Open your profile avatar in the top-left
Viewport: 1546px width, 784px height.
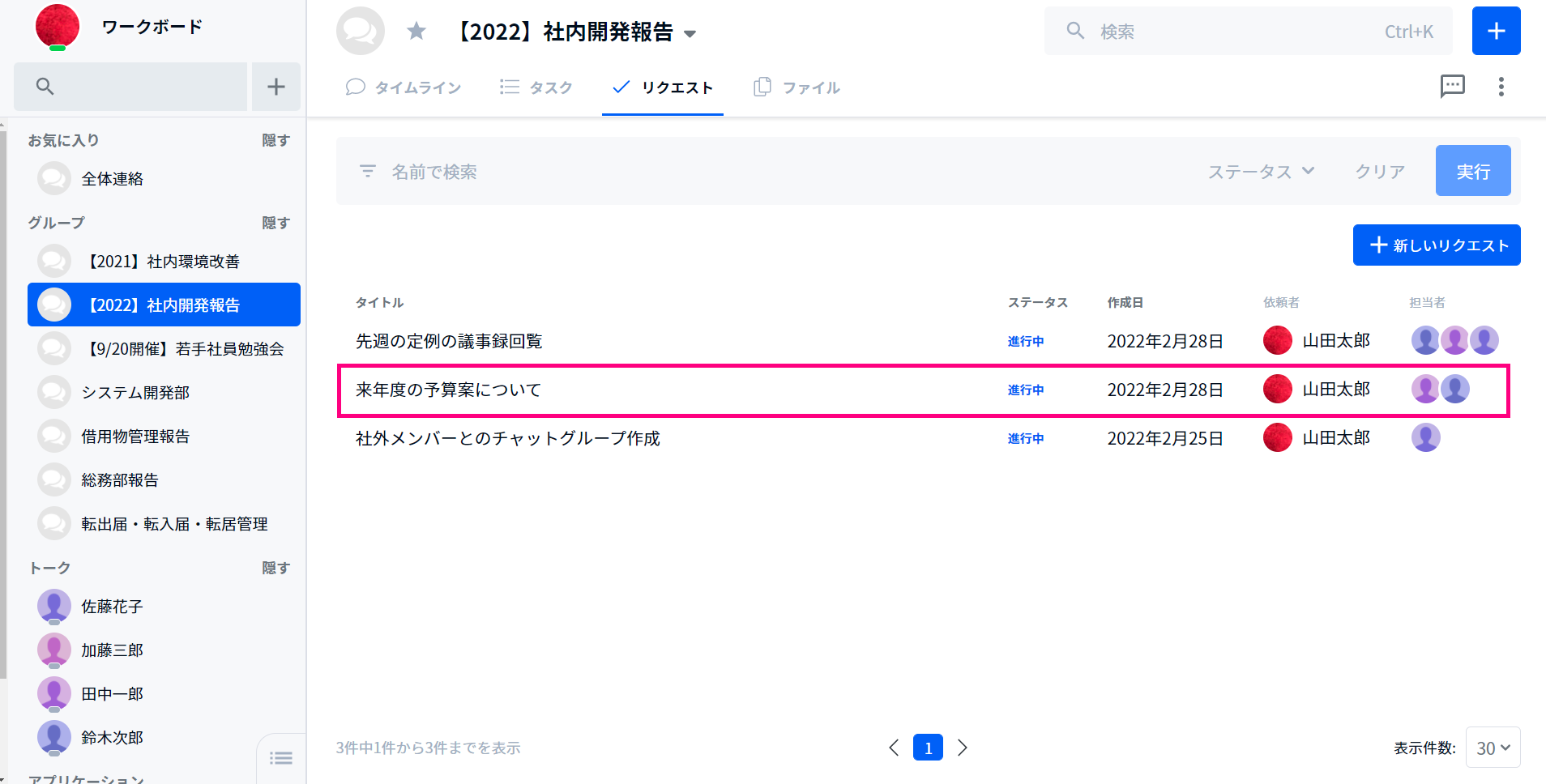(x=57, y=26)
